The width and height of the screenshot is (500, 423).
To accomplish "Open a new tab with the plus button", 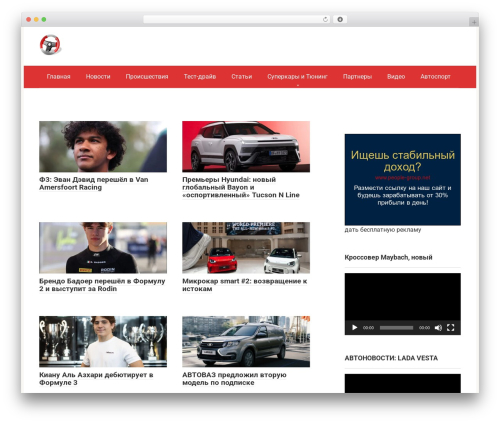I will click(x=474, y=22).
